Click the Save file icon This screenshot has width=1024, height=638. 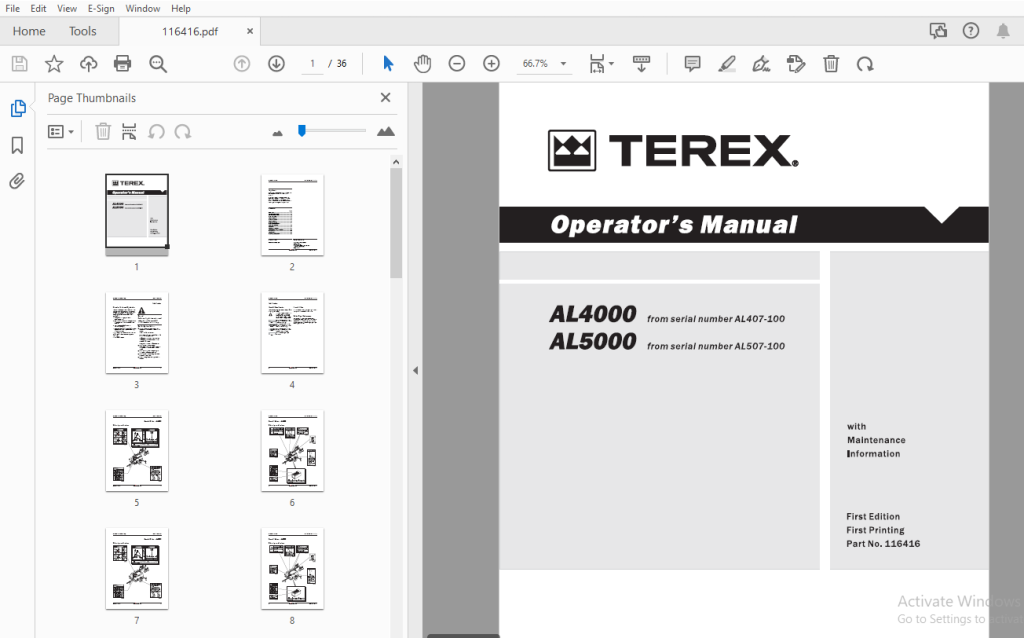(20, 64)
